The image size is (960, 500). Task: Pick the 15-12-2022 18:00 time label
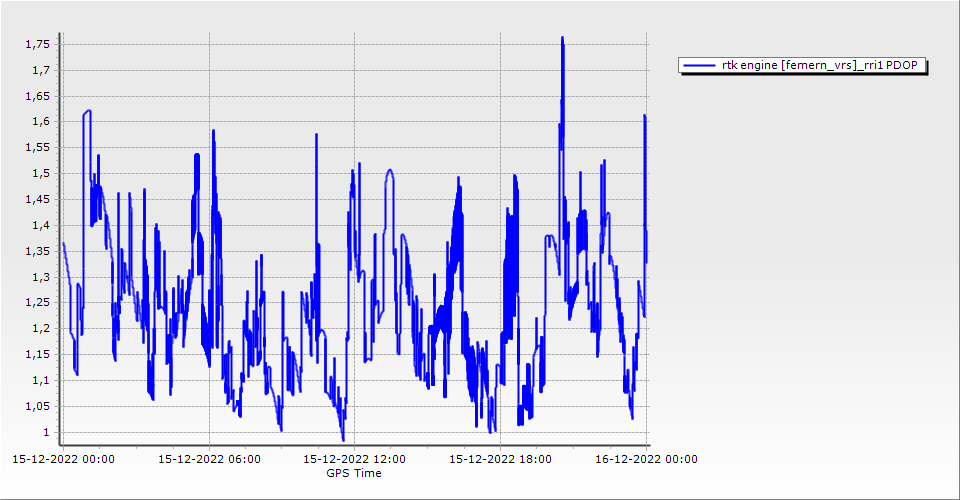coord(500,460)
